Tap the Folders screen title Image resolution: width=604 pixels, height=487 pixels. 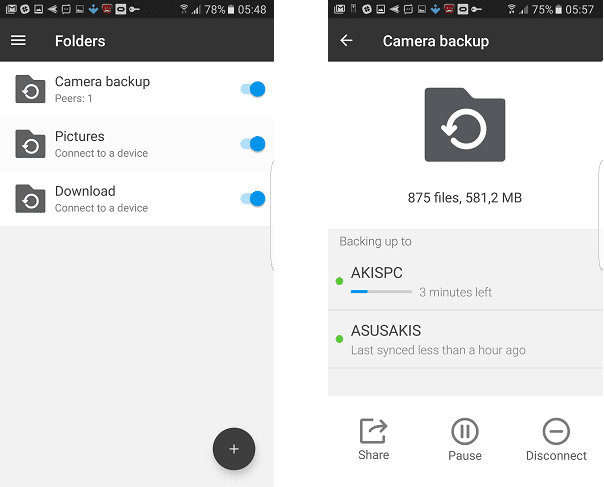pos(80,41)
